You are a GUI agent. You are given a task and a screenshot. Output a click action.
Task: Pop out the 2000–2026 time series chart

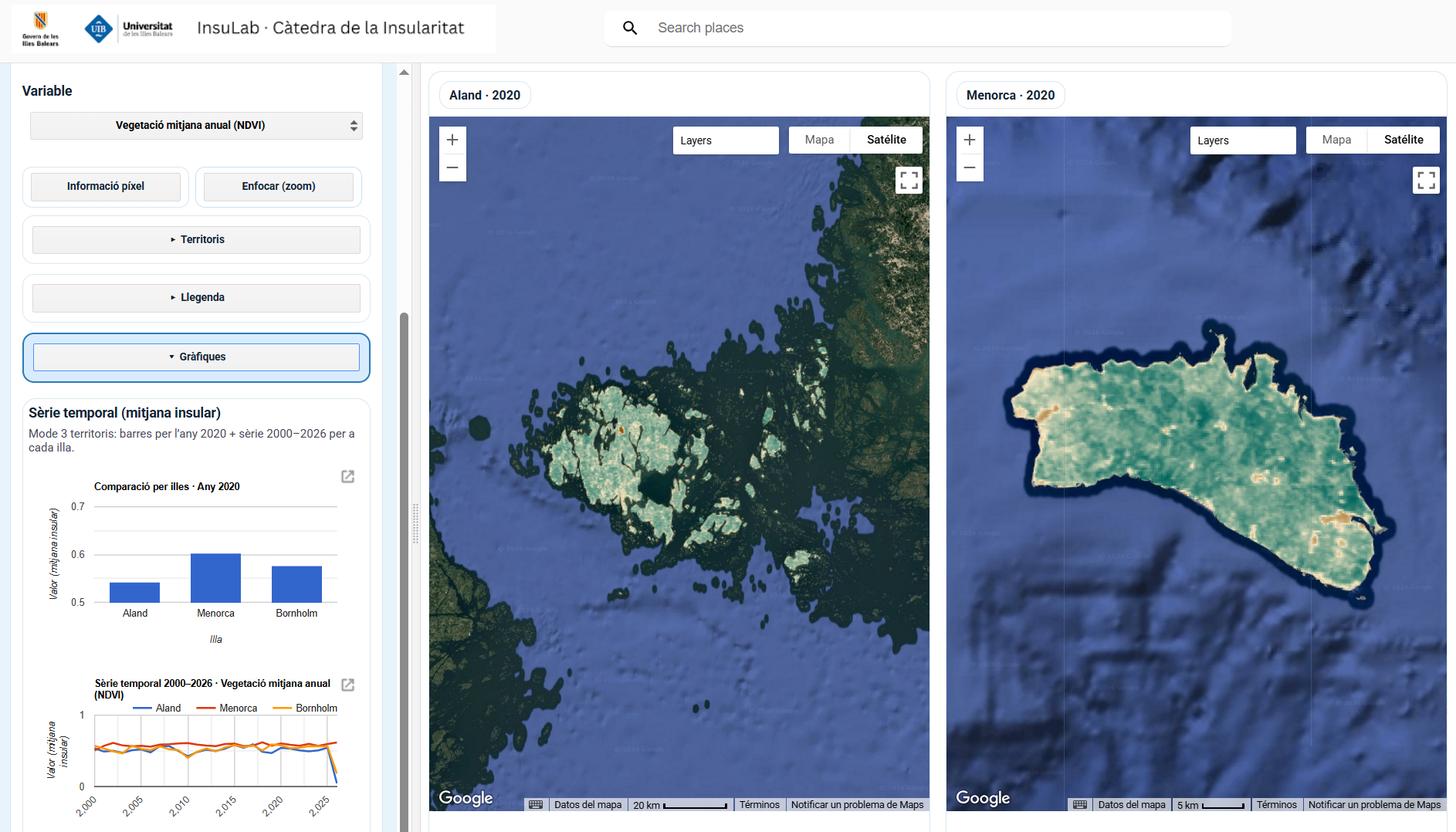point(347,685)
